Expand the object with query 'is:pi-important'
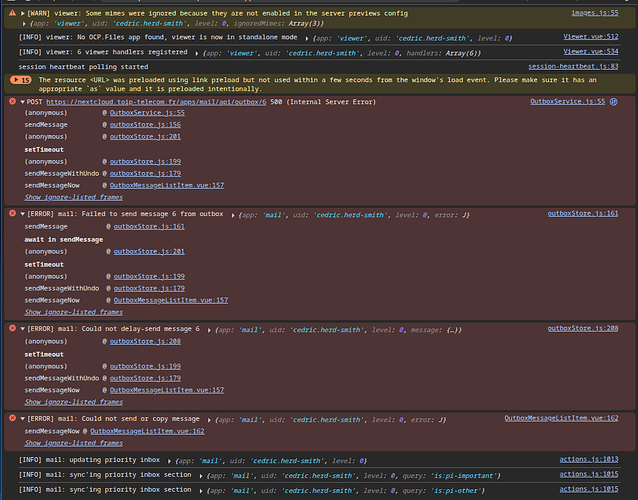Viewport: 638px width, 500px height. click(x=201, y=476)
